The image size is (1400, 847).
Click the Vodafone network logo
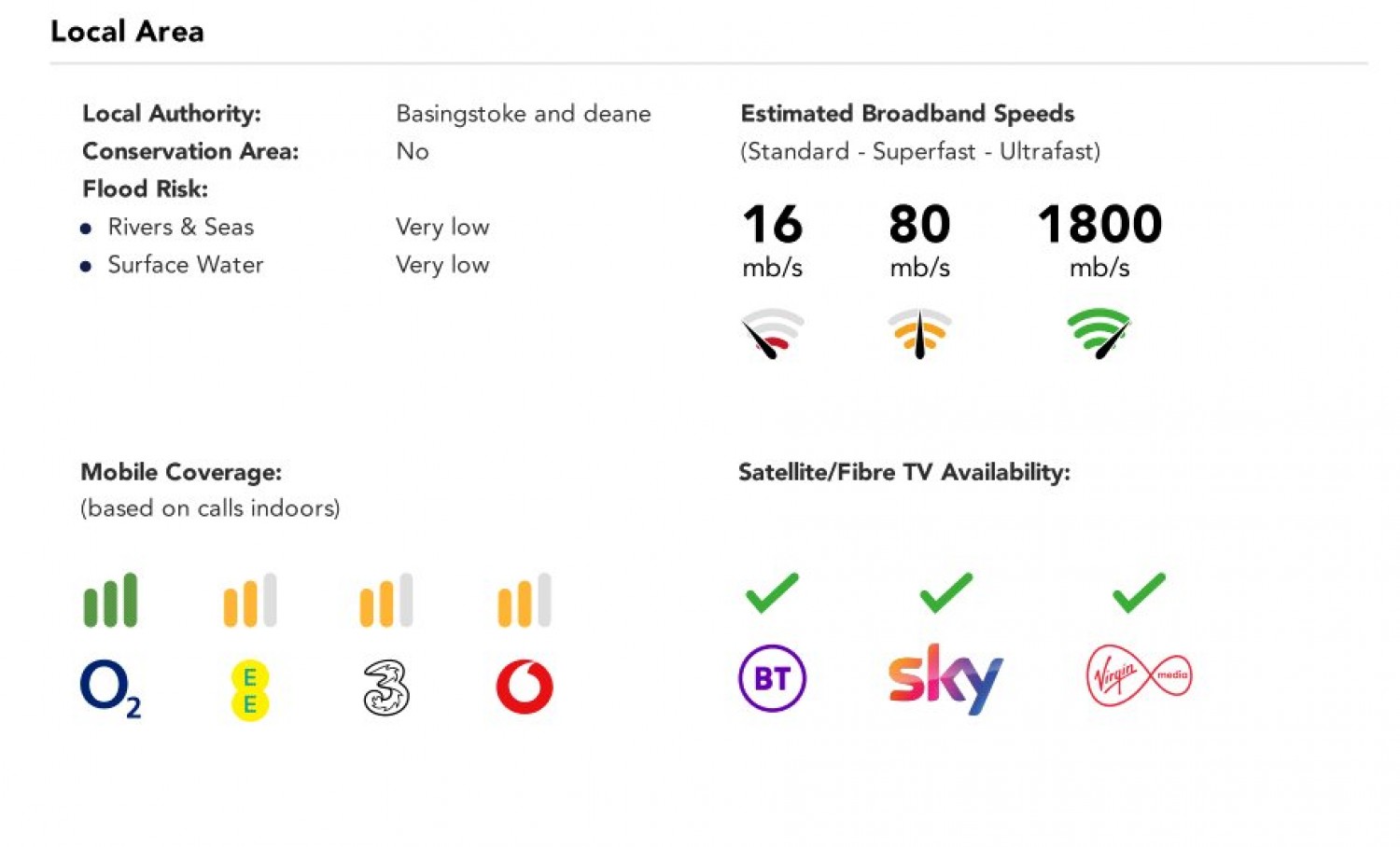point(525,687)
